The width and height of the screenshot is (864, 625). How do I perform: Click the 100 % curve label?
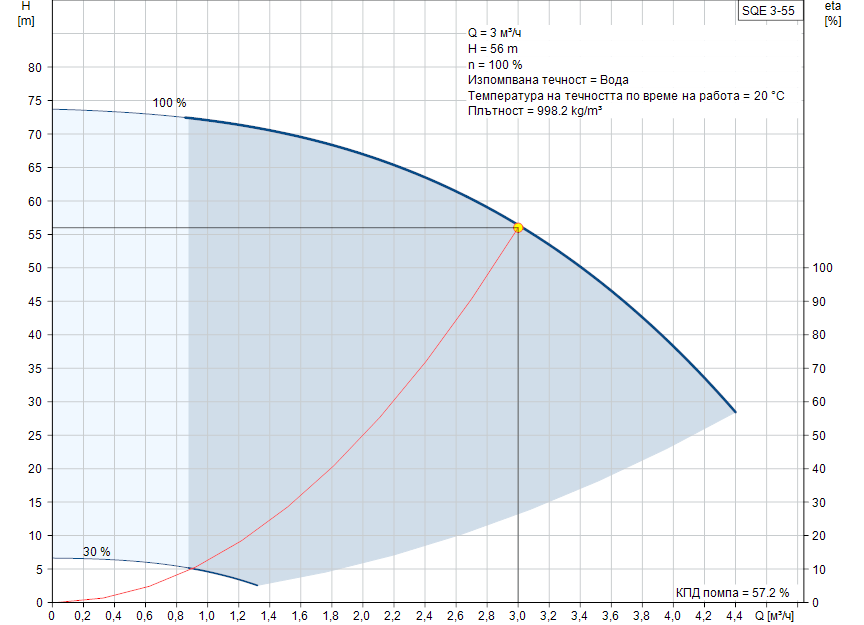(x=169, y=103)
